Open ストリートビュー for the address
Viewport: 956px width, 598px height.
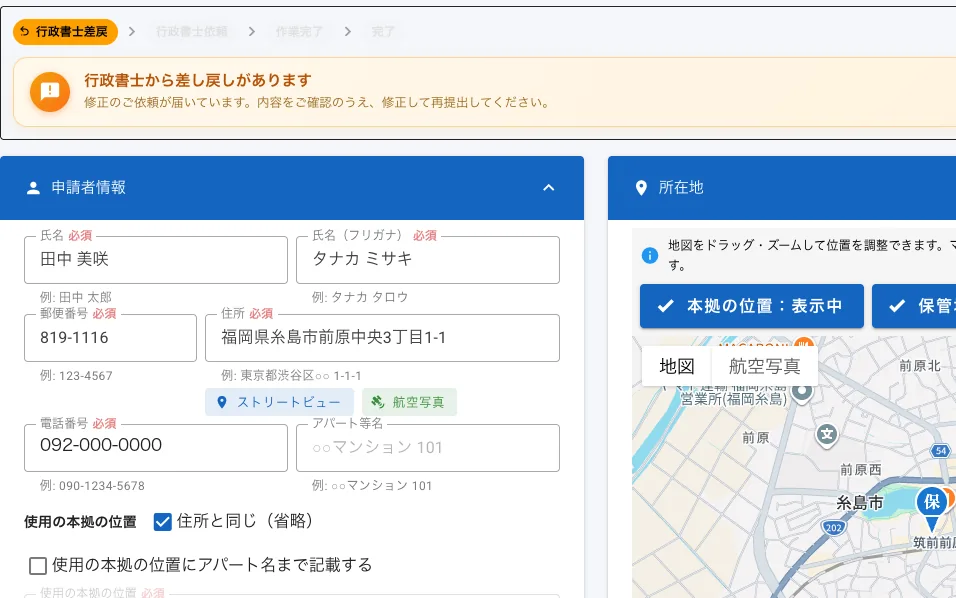click(x=279, y=402)
